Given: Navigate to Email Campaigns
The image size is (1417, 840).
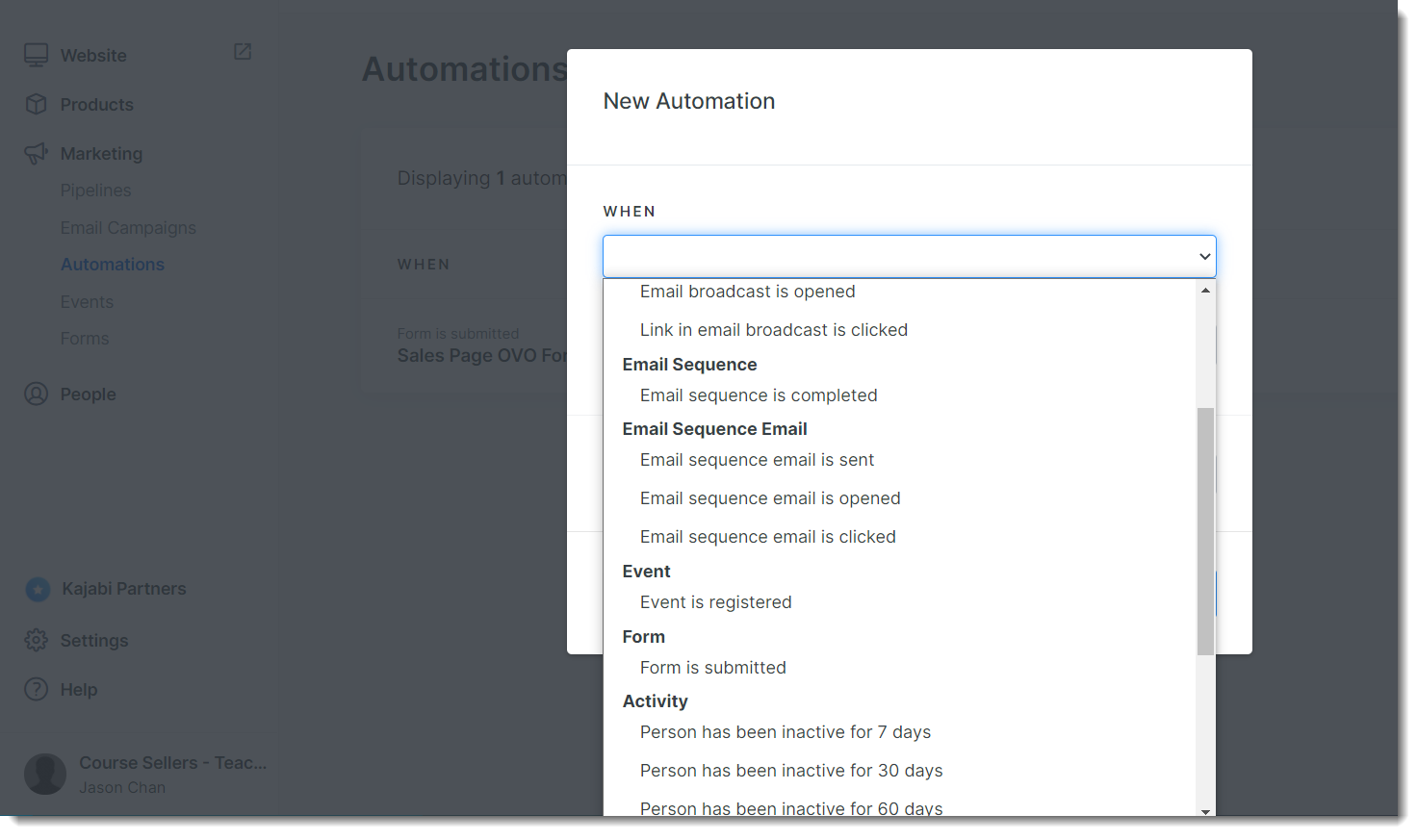Looking at the screenshot, I should tap(128, 228).
